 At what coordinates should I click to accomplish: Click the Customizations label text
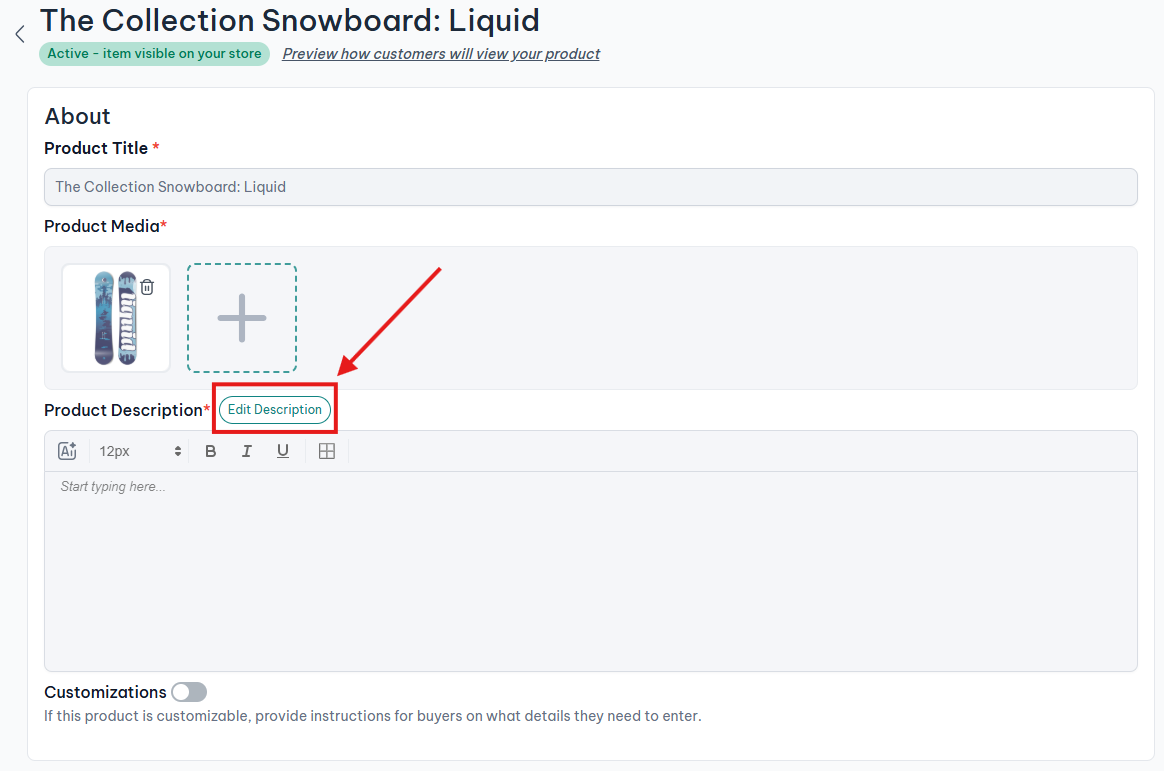click(x=105, y=692)
